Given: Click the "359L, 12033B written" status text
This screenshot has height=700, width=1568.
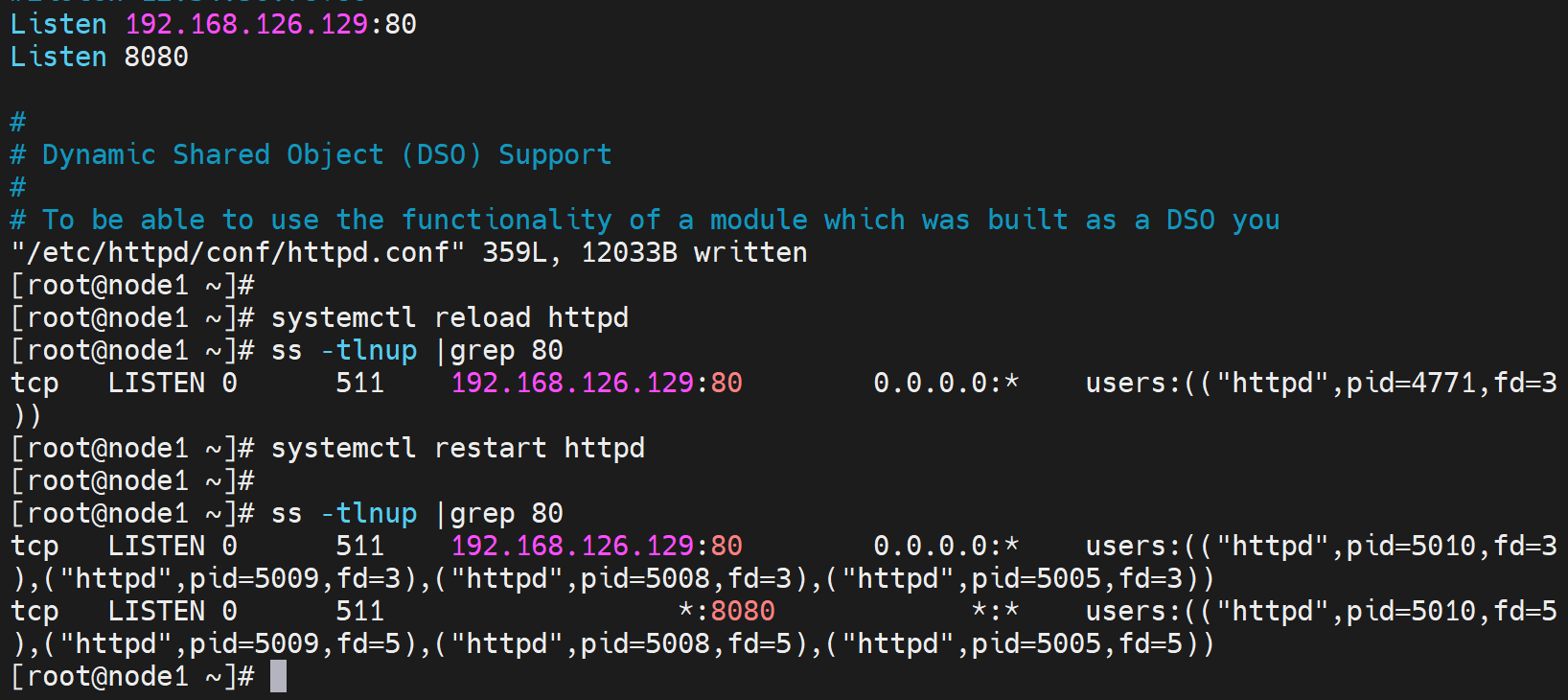Looking at the screenshot, I should (x=644, y=252).
